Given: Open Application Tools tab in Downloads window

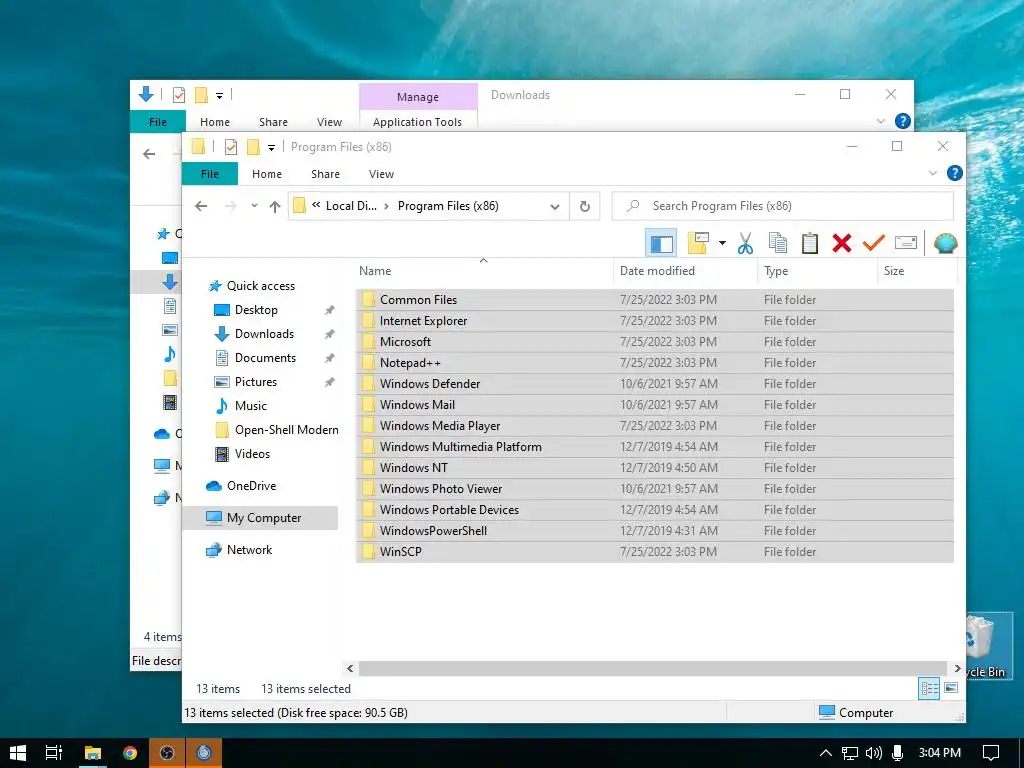Looking at the screenshot, I should [x=417, y=122].
